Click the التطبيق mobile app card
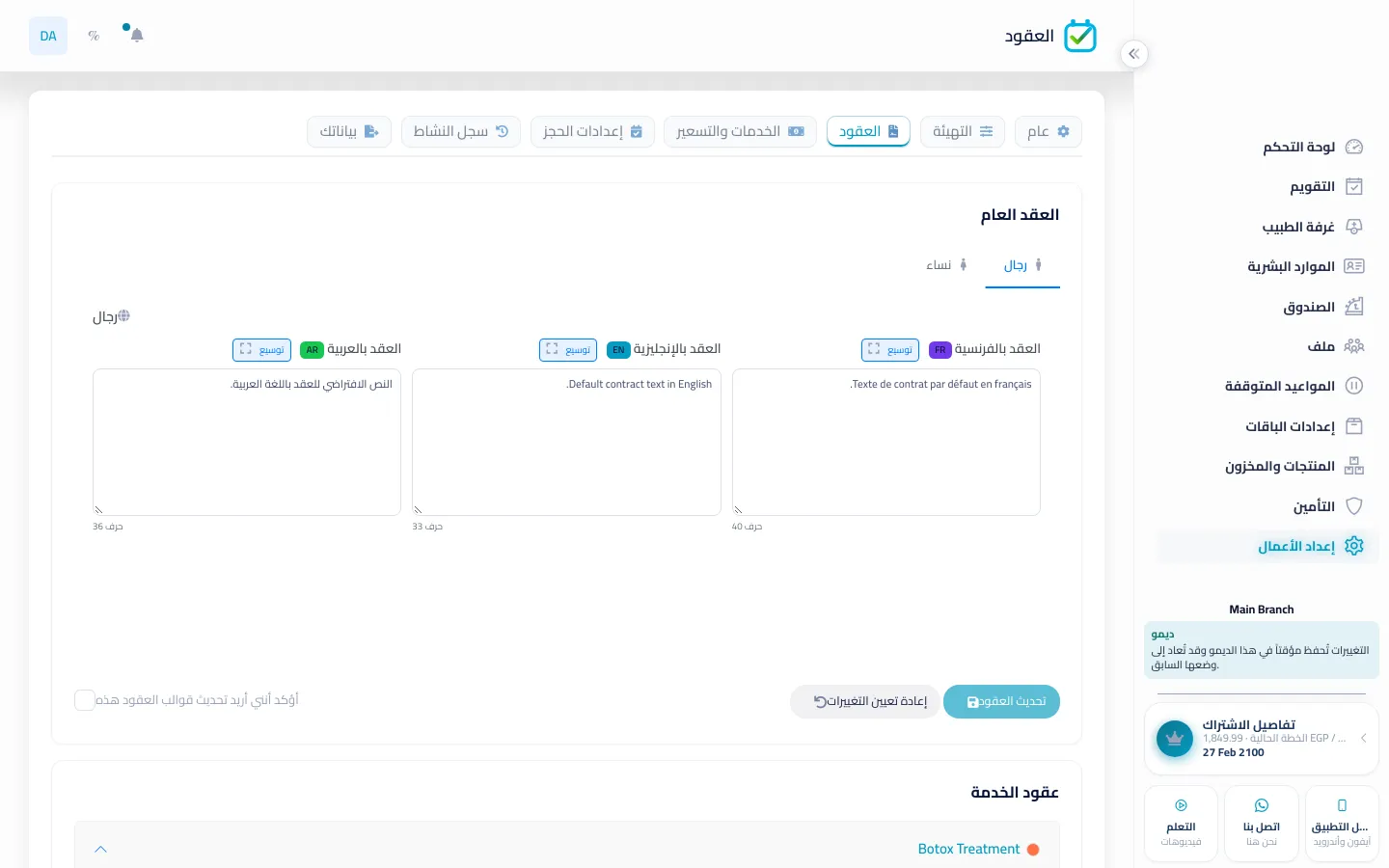 click(1342, 824)
